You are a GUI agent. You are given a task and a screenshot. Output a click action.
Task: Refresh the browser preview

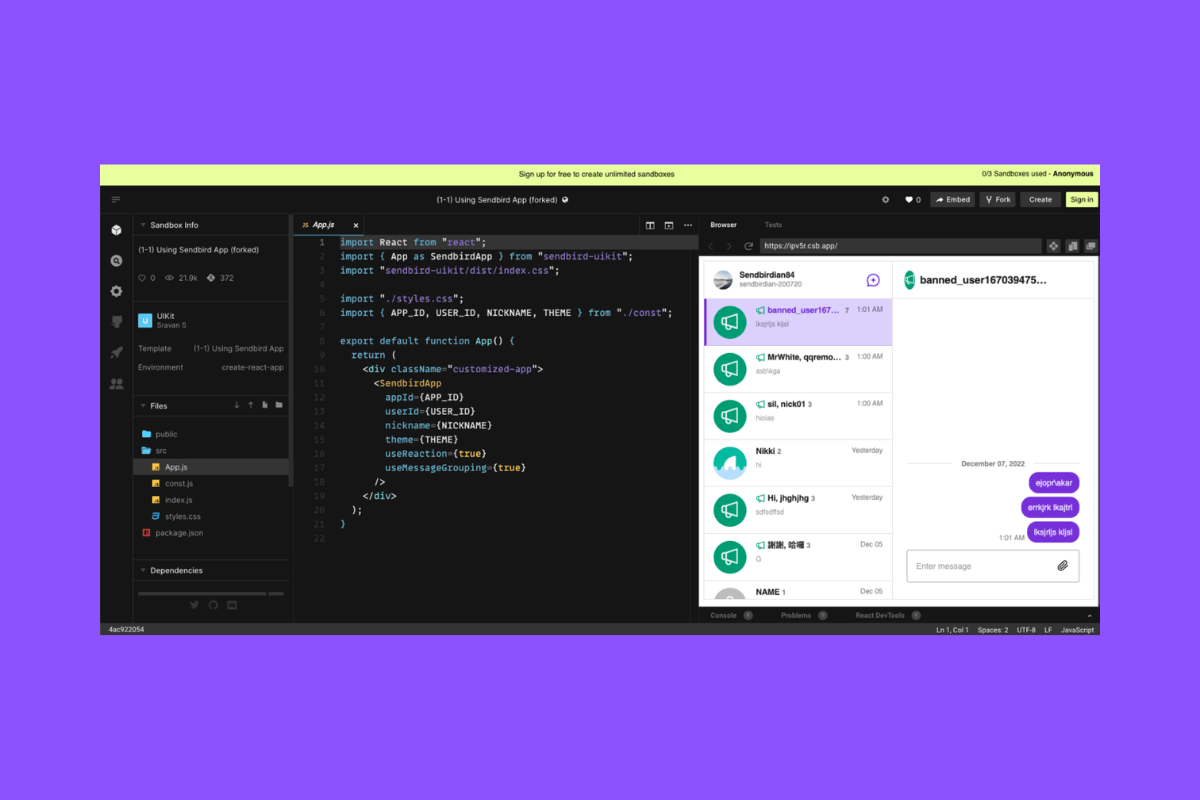pyautogui.click(x=748, y=246)
